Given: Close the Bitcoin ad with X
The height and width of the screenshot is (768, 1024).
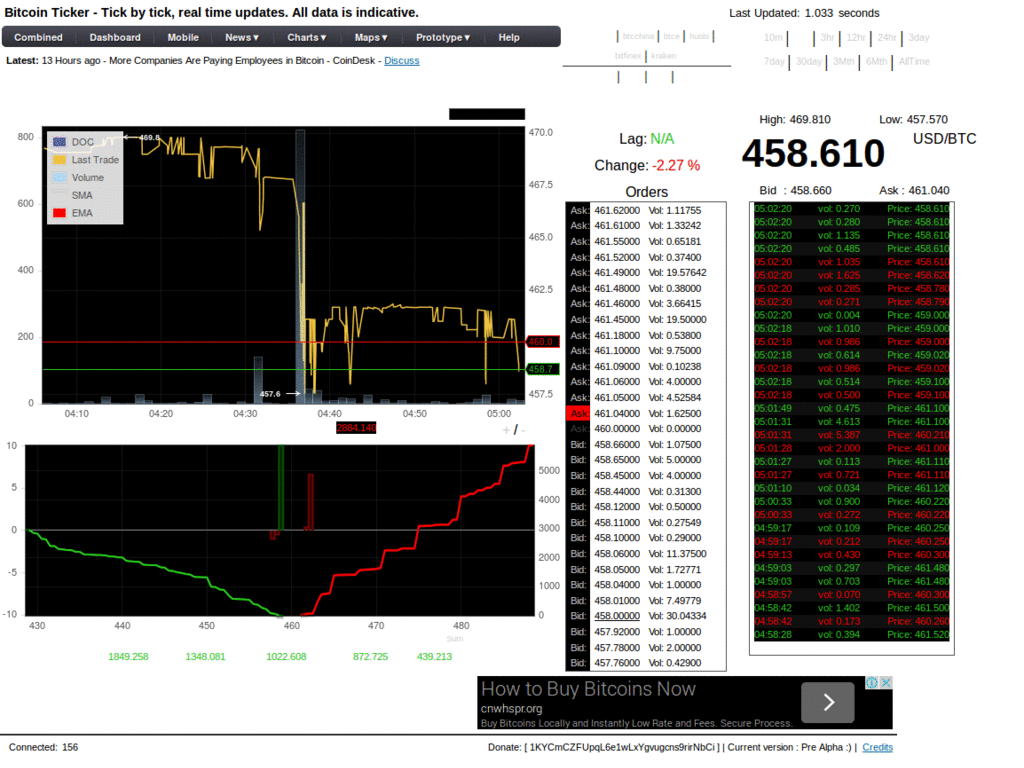Looking at the screenshot, I should 886,682.
